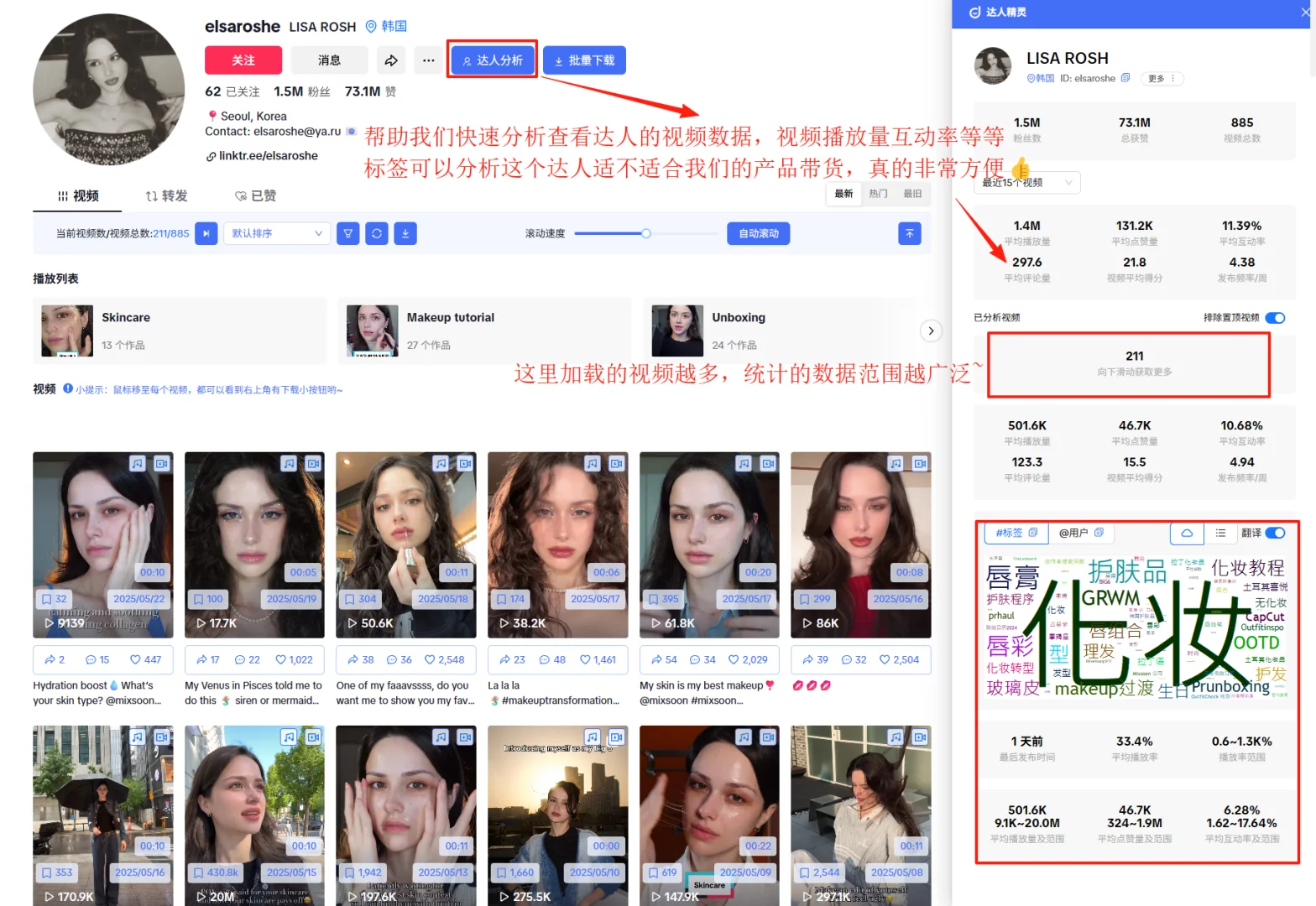Click video download icon on 2025/05/16 86K video

[920, 463]
